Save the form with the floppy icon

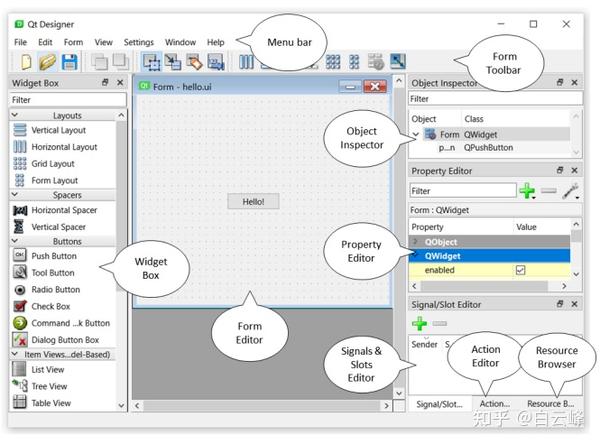69,62
